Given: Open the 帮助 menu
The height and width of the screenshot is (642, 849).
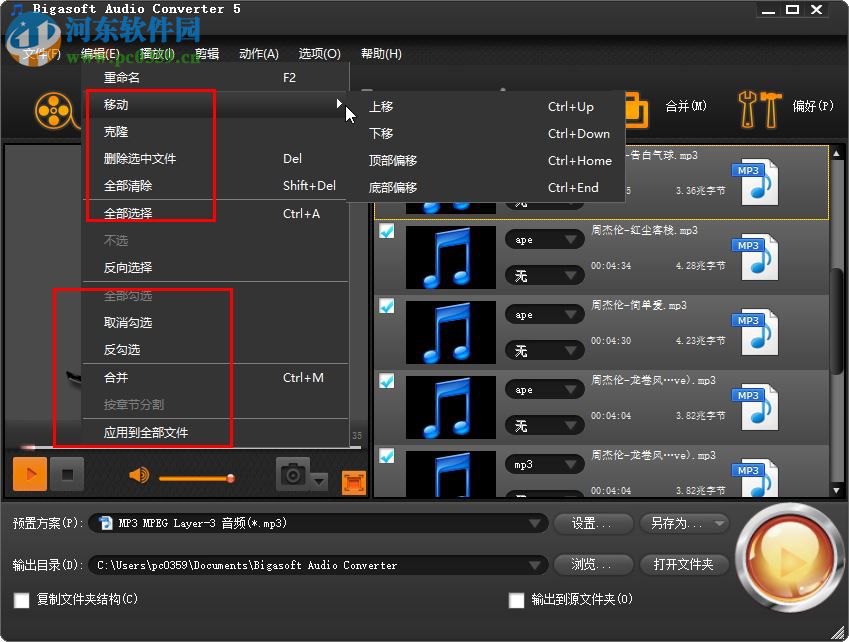Looking at the screenshot, I should click(380, 53).
